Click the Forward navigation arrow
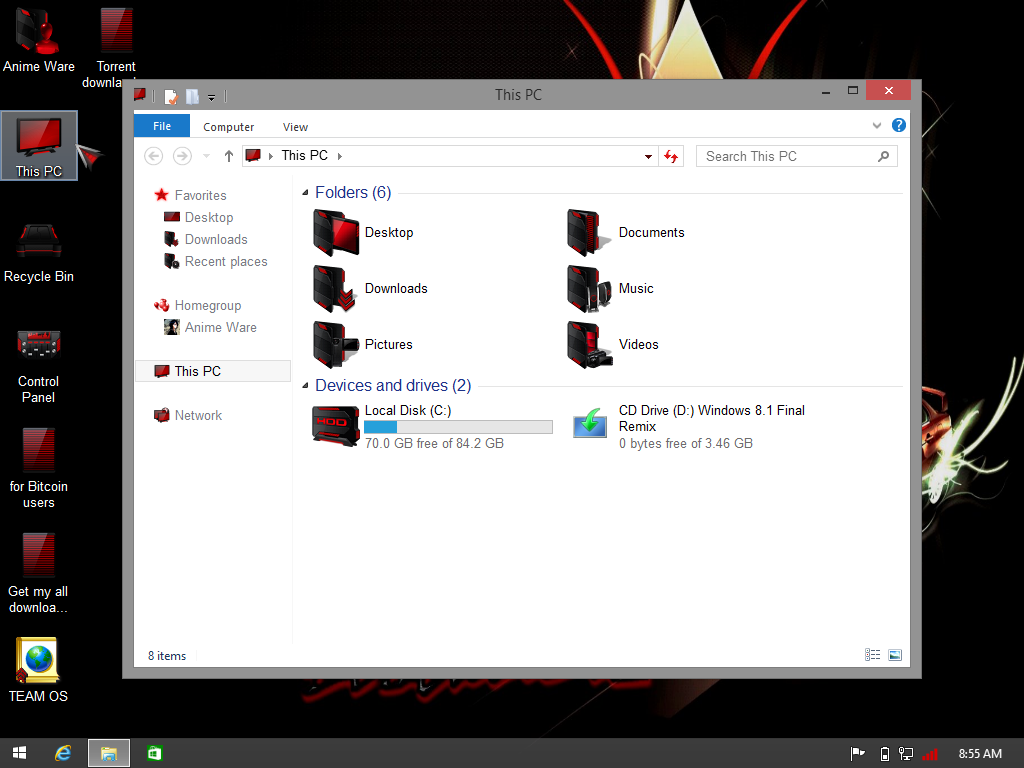Image resolution: width=1024 pixels, height=768 pixels. coord(182,156)
